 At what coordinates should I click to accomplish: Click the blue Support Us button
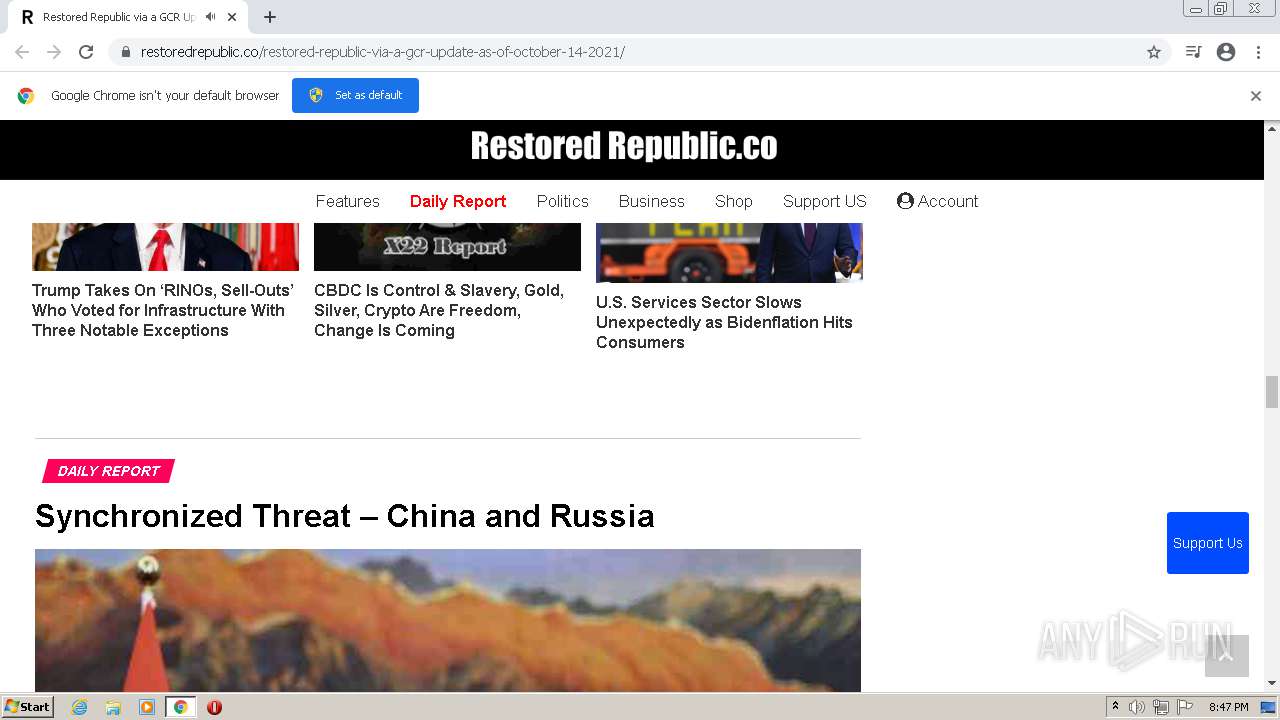click(1208, 543)
